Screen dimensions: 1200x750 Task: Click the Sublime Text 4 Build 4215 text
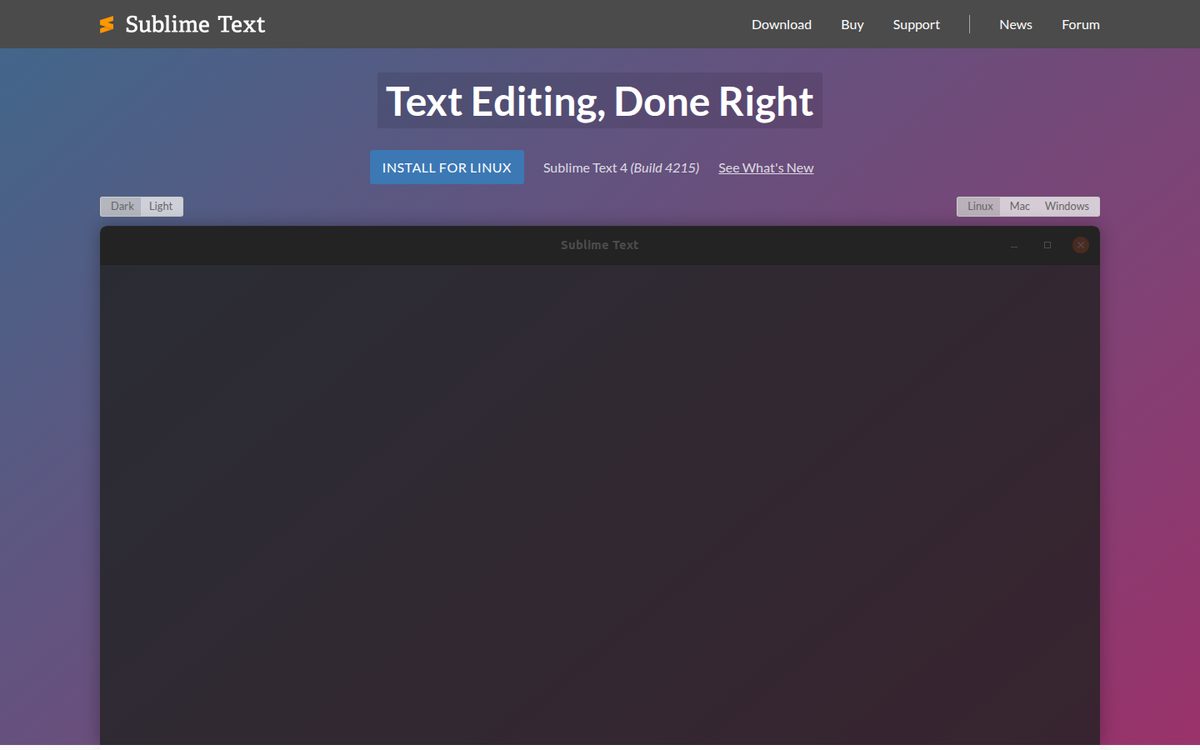621,168
